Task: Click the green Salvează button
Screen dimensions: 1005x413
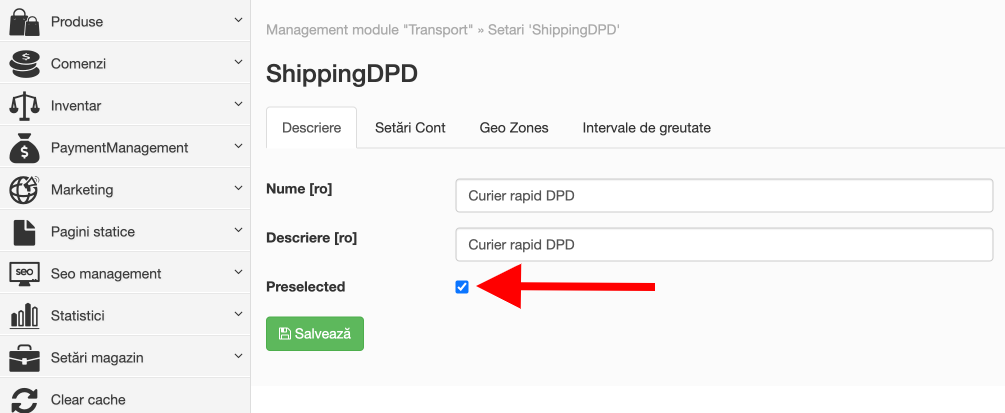Action: [315, 333]
